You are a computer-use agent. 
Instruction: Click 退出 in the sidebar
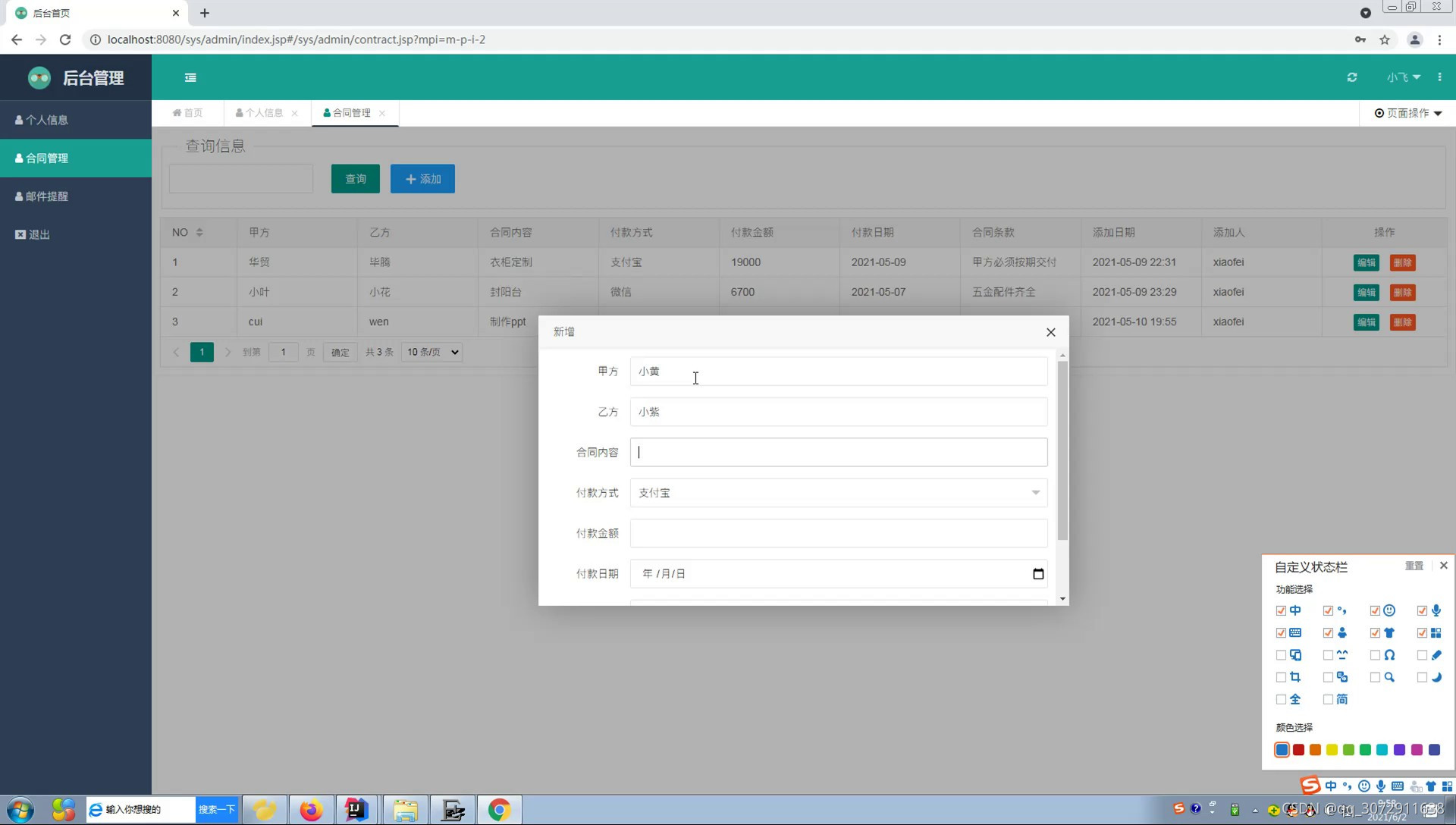(76, 234)
